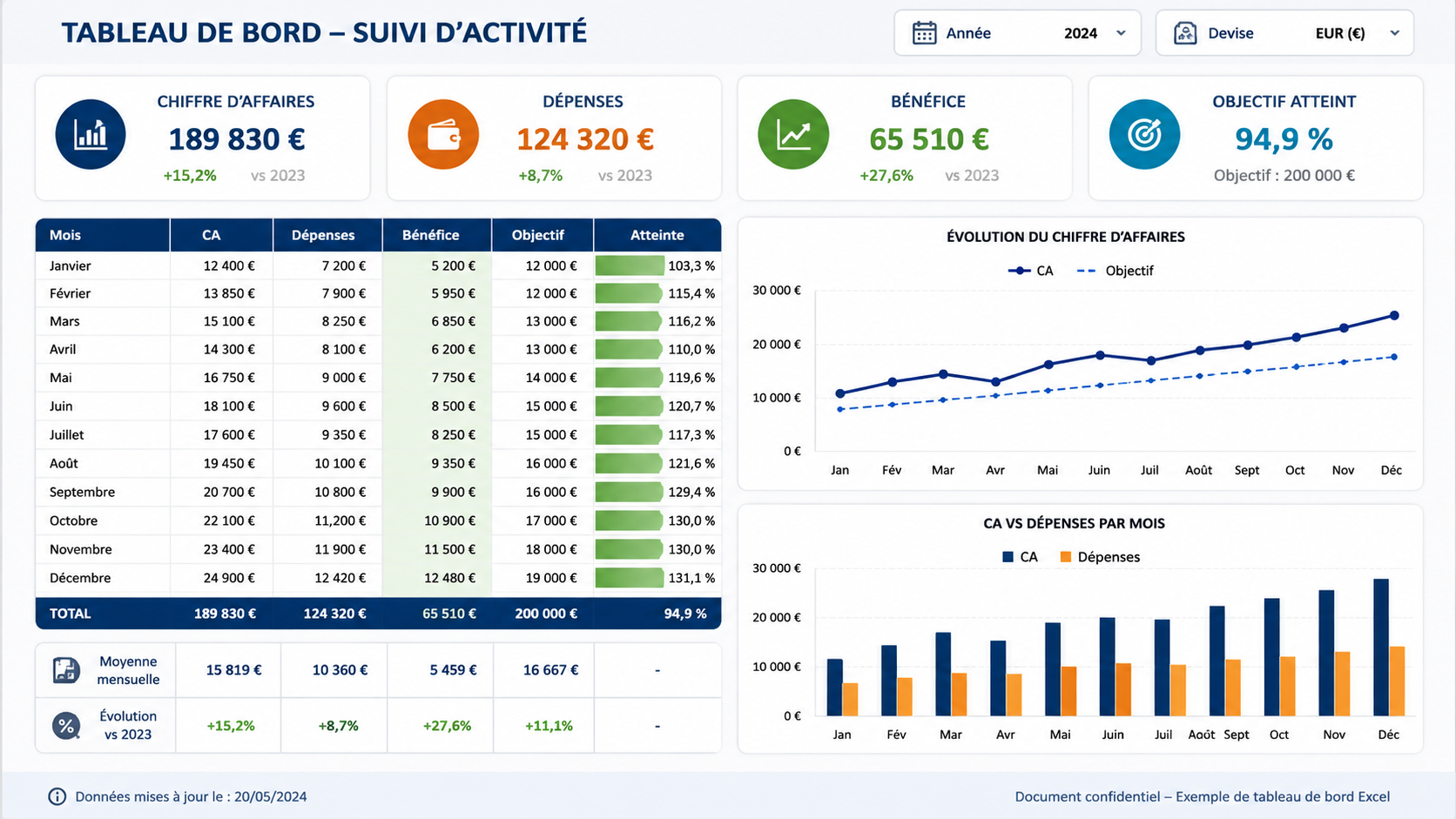
Task: Toggle the Objectif series in line chart legend
Action: tap(1116, 271)
